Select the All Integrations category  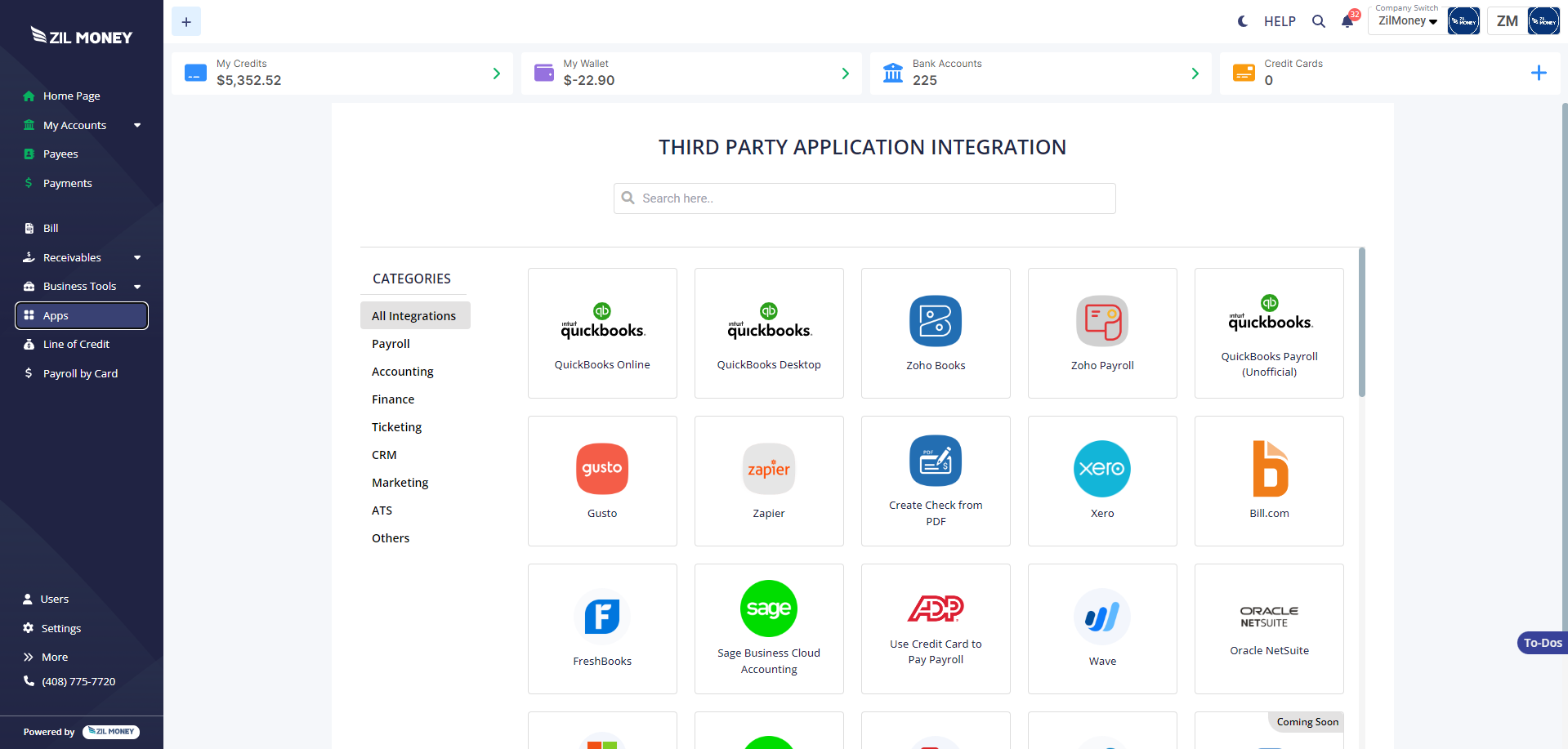415,315
